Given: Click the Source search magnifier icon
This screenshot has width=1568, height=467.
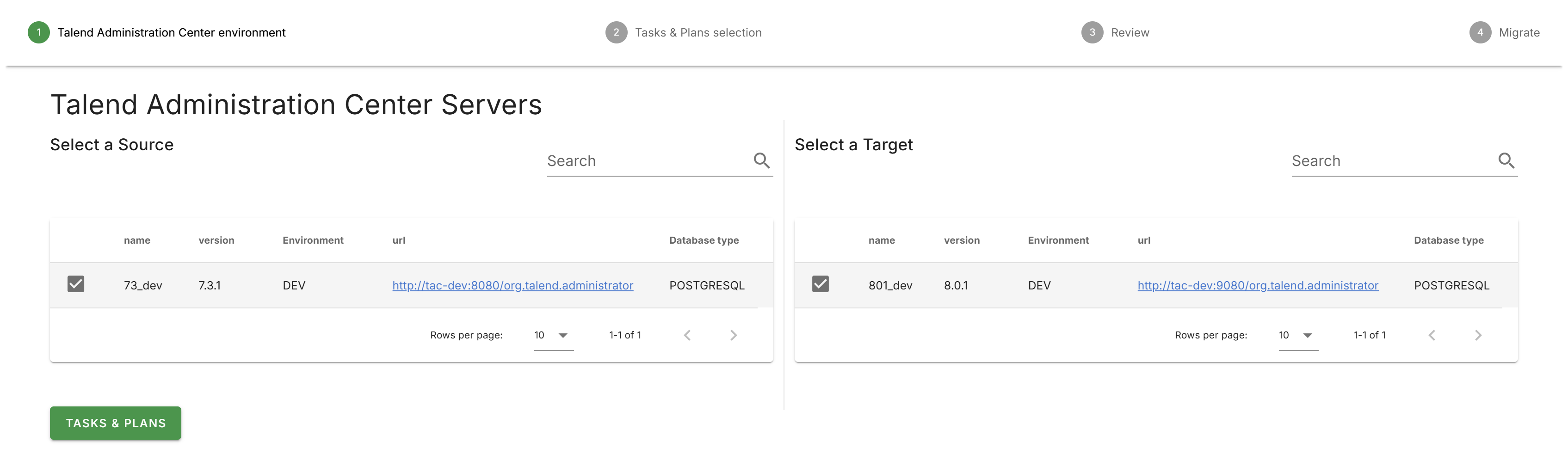Looking at the screenshot, I should [x=761, y=160].
